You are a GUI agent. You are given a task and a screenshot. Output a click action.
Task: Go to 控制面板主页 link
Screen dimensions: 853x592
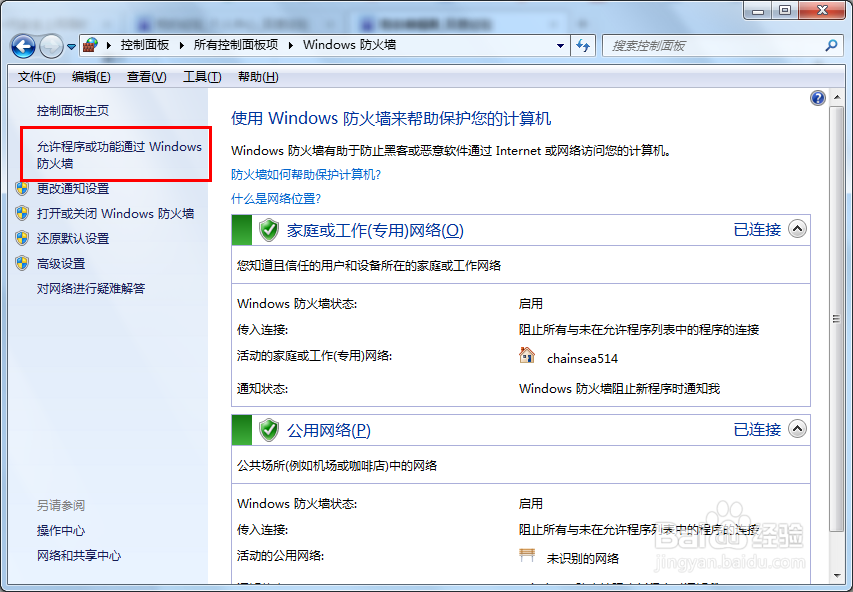(x=73, y=111)
